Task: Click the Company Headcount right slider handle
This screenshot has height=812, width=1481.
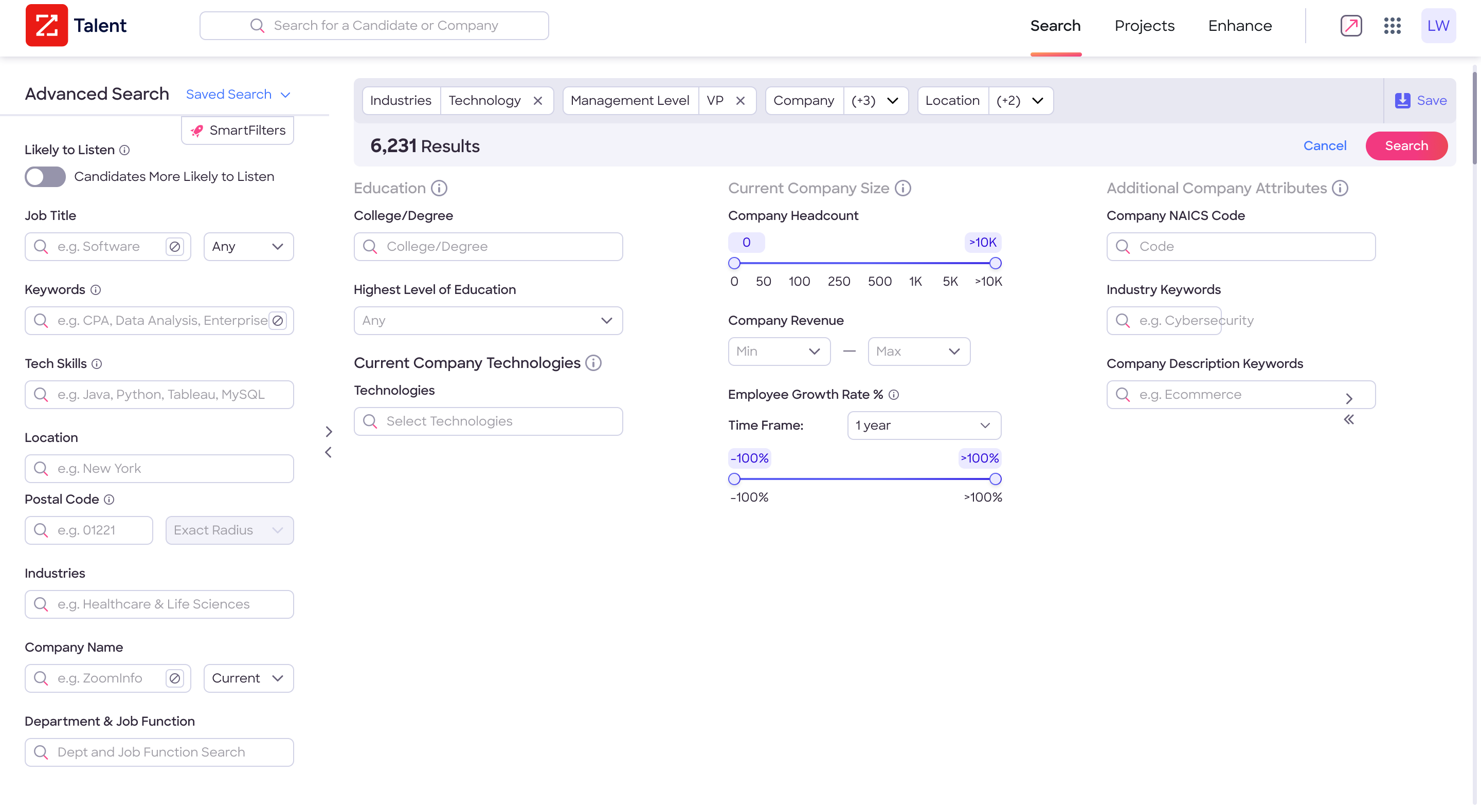Action: 995,264
